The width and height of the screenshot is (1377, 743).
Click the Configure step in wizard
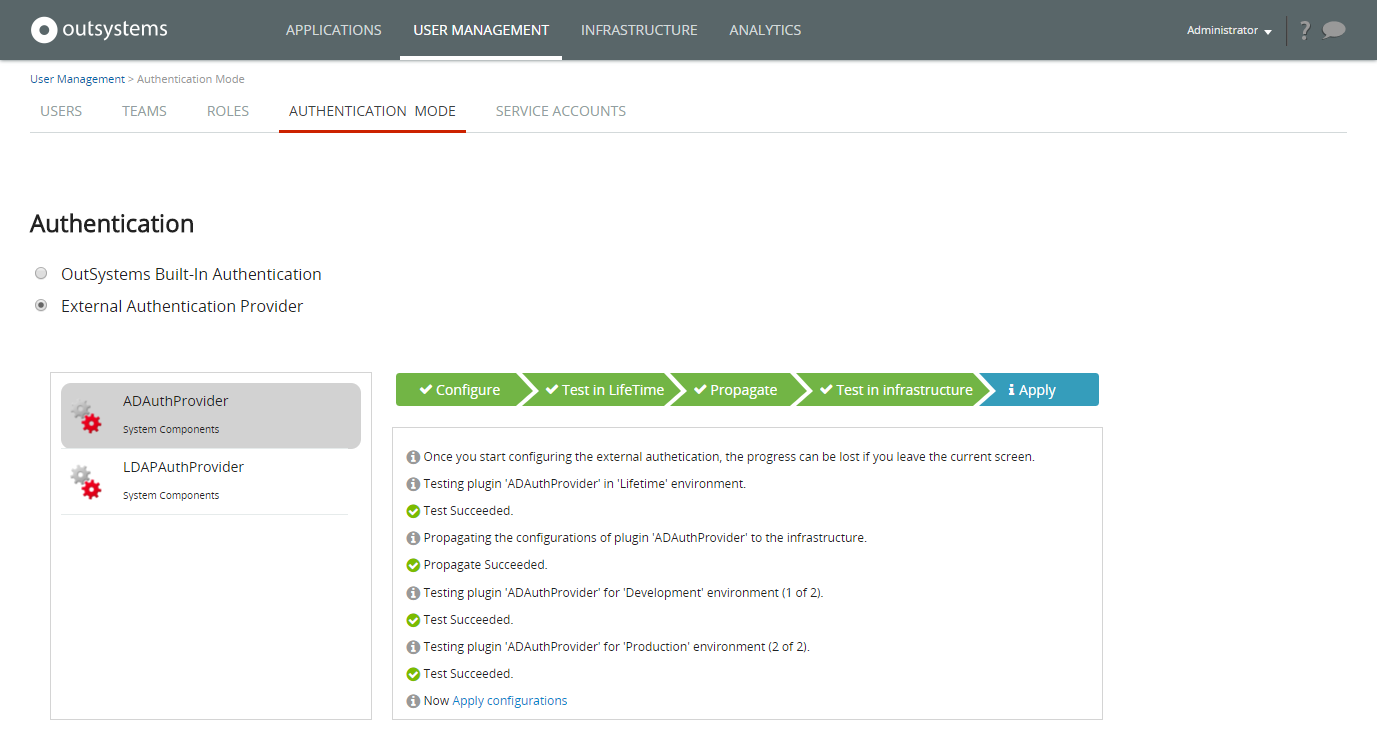point(459,390)
